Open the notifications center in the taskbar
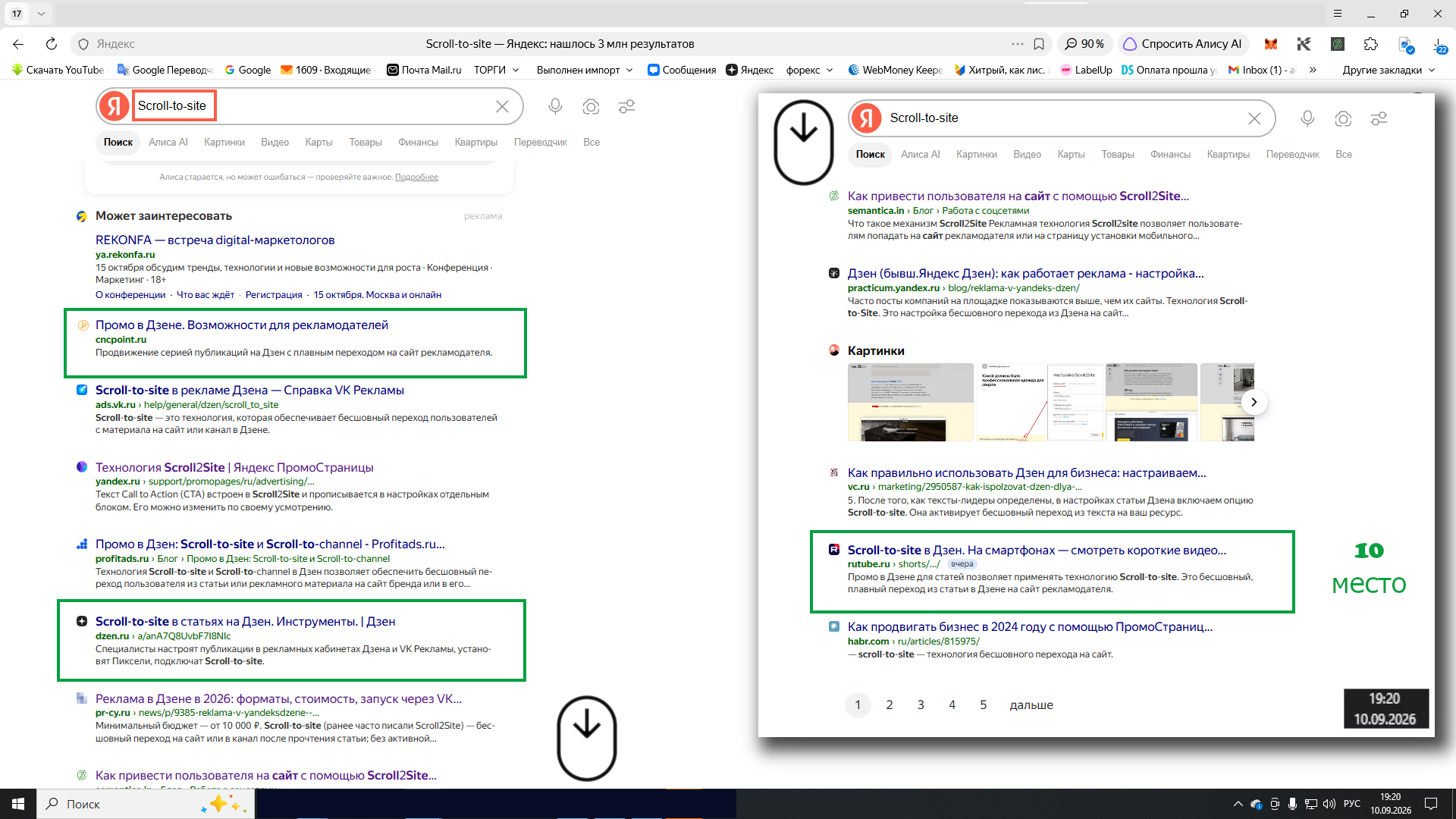The image size is (1456, 819). pos(1431,804)
